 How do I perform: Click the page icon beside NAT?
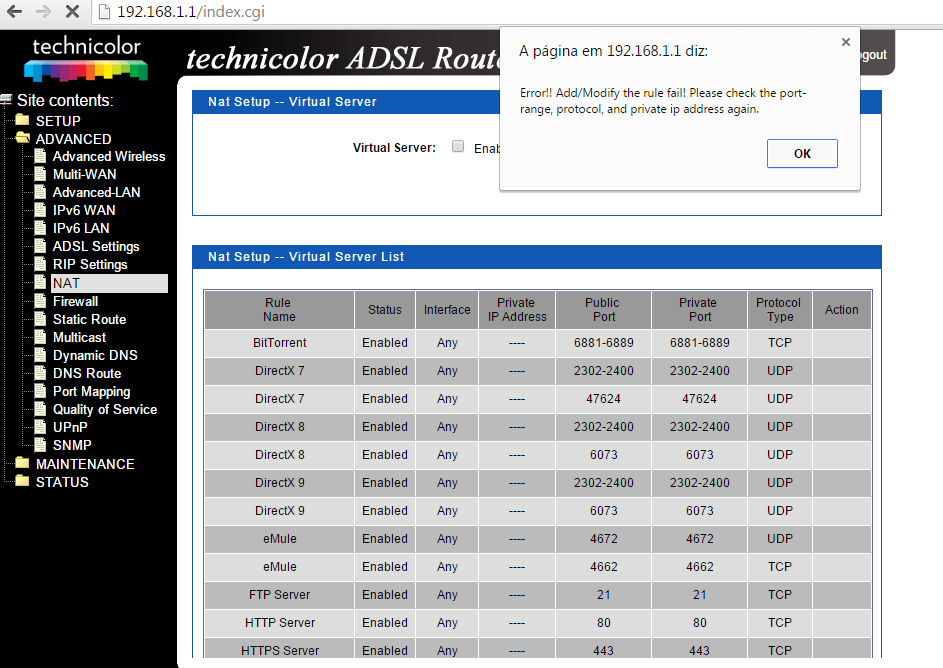click(40, 283)
